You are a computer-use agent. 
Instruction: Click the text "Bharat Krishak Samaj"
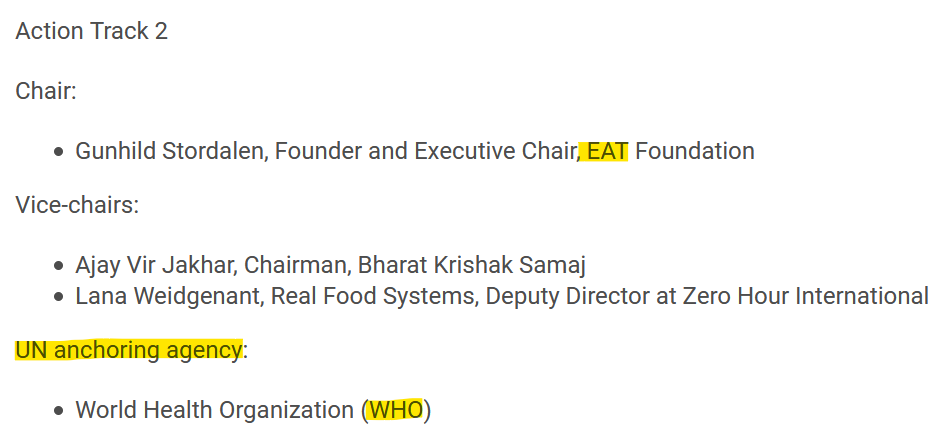tap(472, 266)
